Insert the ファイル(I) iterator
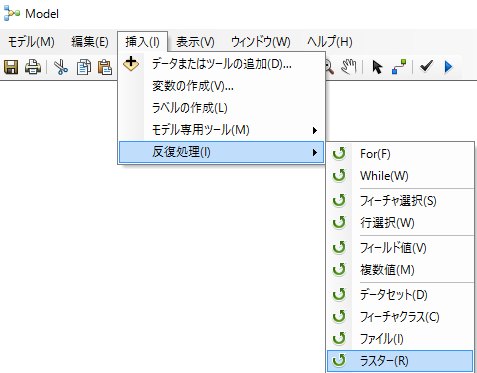477x373 pixels. pos(400,339)
